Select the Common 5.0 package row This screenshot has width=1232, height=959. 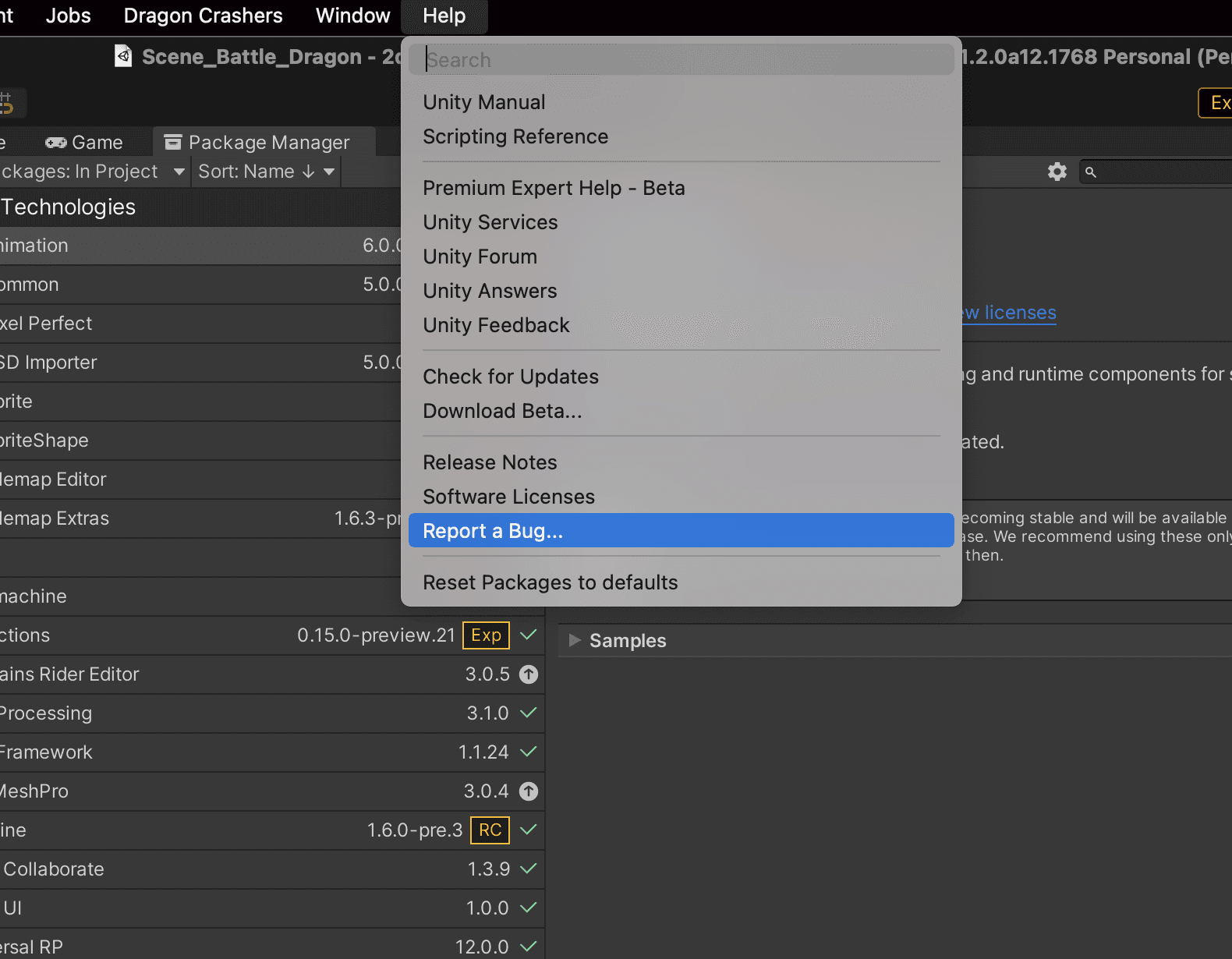[200, 285]
